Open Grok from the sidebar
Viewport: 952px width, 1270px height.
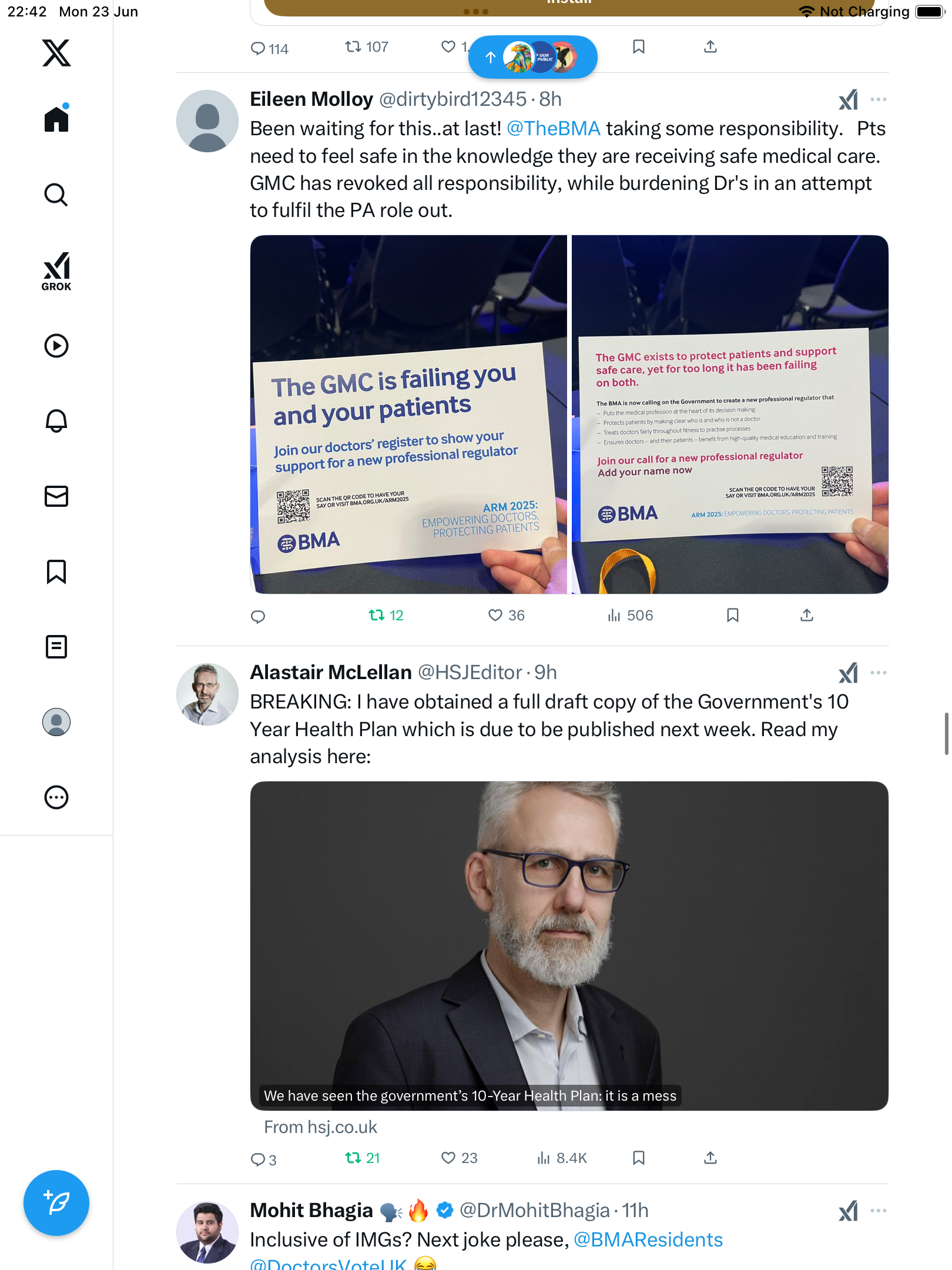[56, 272]
